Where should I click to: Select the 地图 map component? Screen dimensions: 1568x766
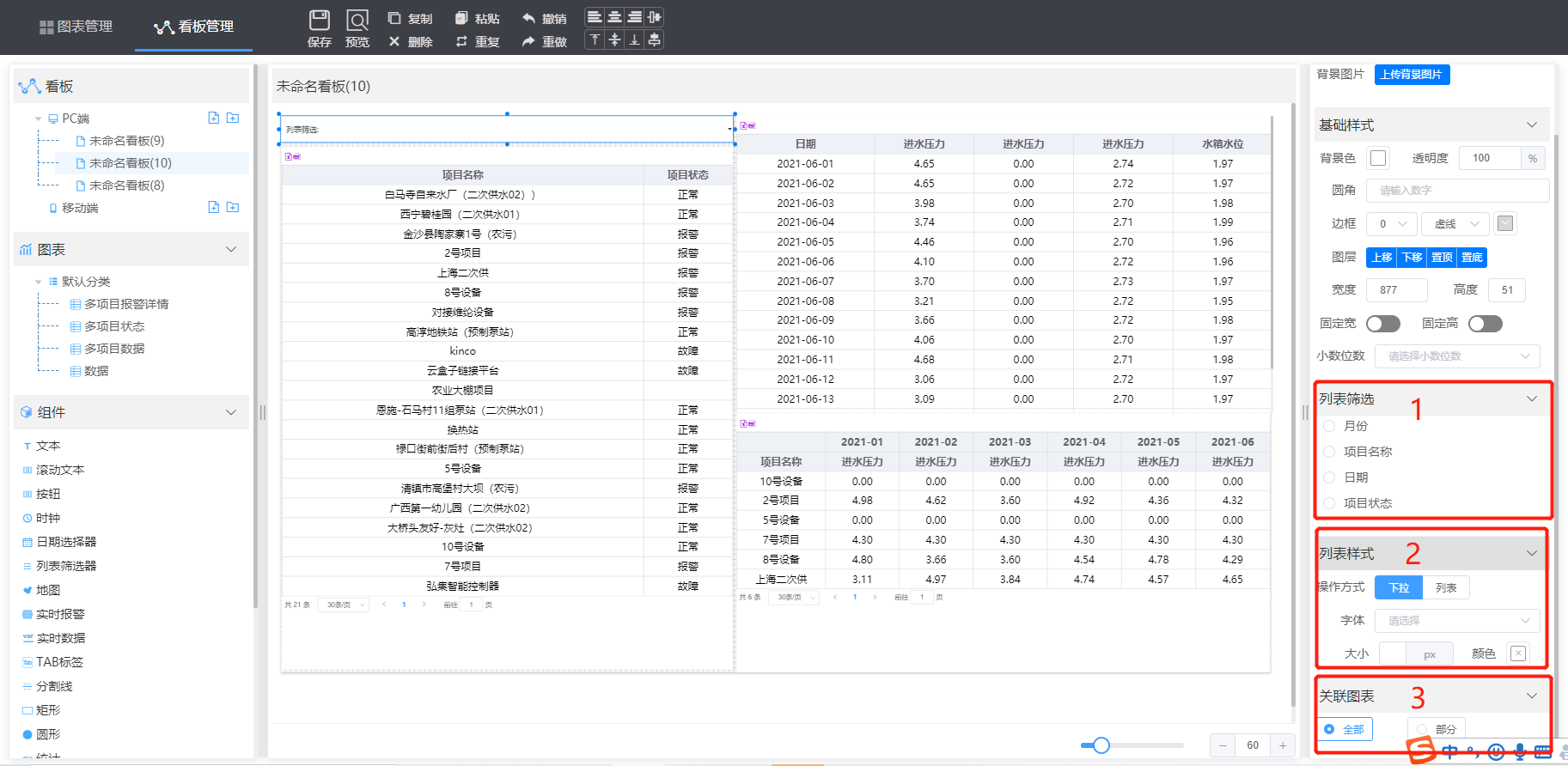pyautogui.click(x=41, y=590)
